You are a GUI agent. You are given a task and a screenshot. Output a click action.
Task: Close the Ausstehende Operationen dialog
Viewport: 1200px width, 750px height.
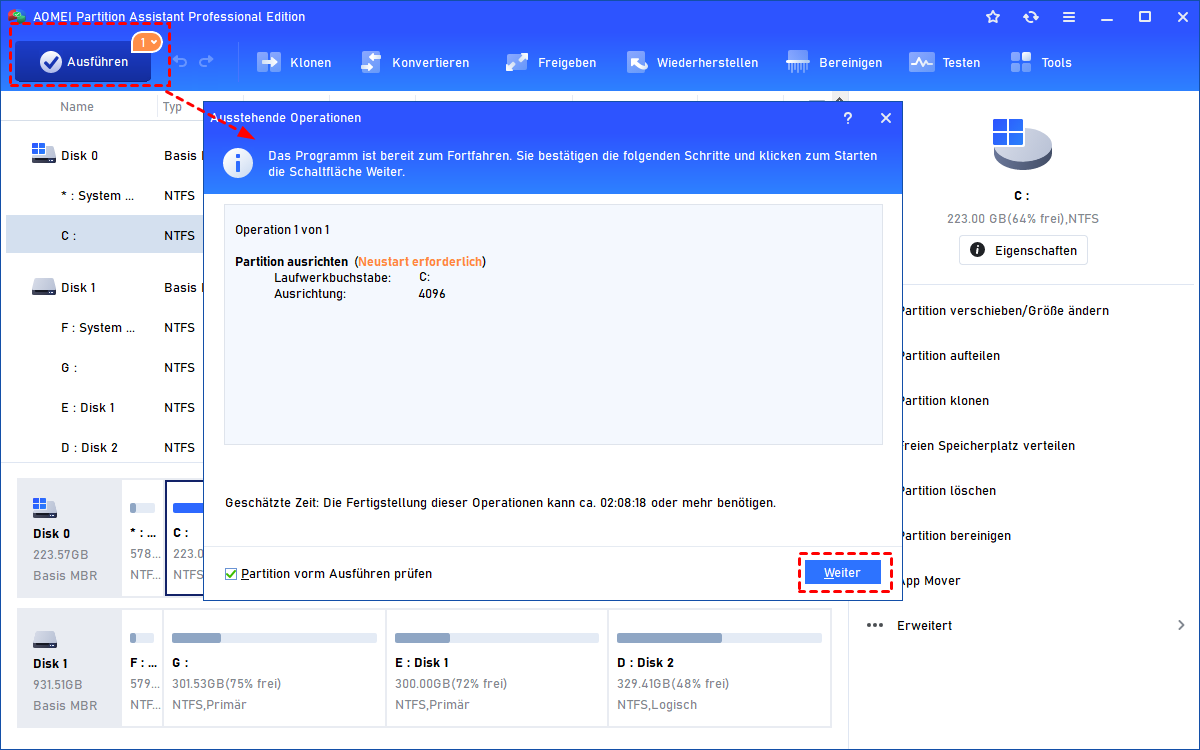[x=885, y=118]
